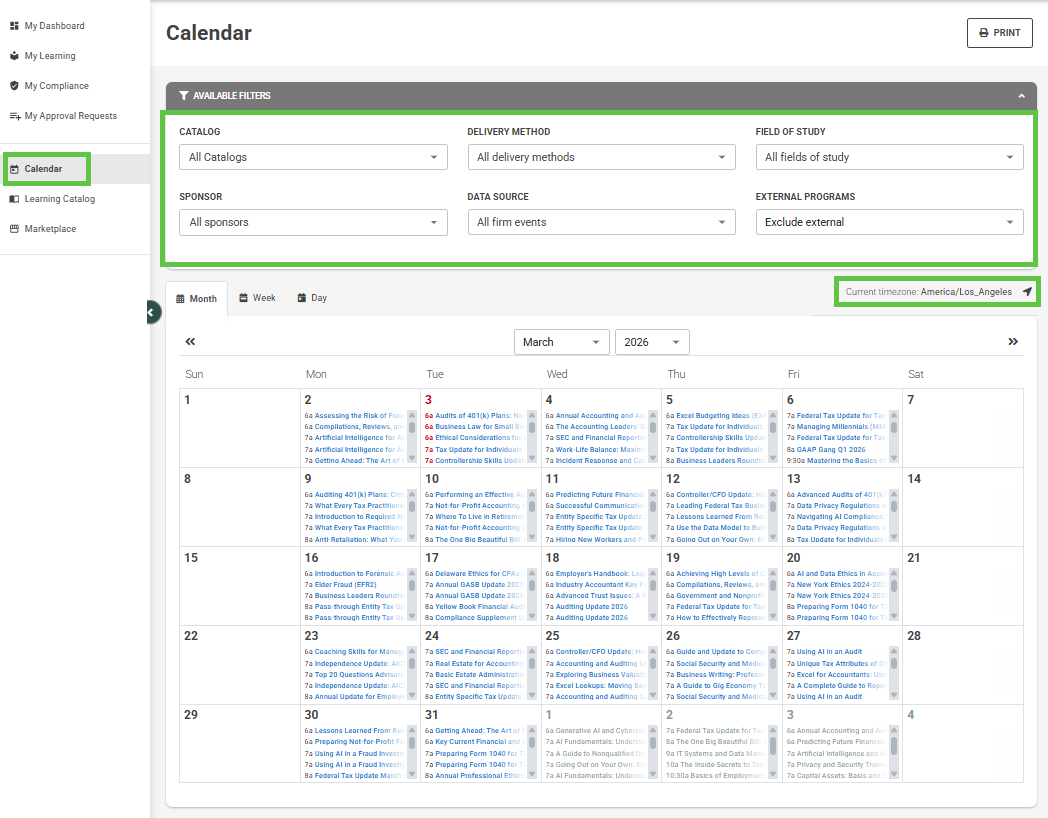Click the Learning Catalog book icon

click(14, 199)
